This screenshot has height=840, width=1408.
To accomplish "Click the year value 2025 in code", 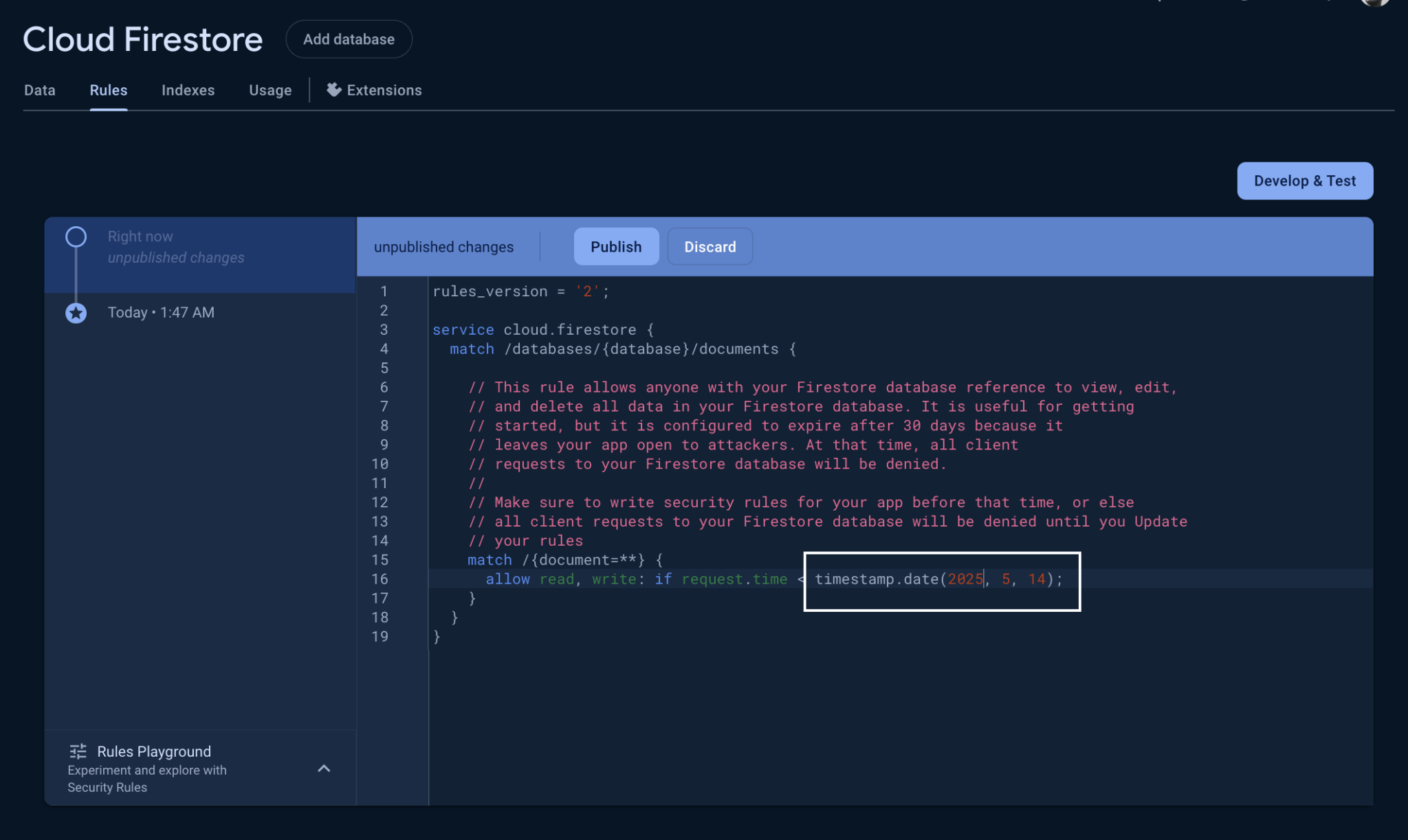I will tap(965, 579).
